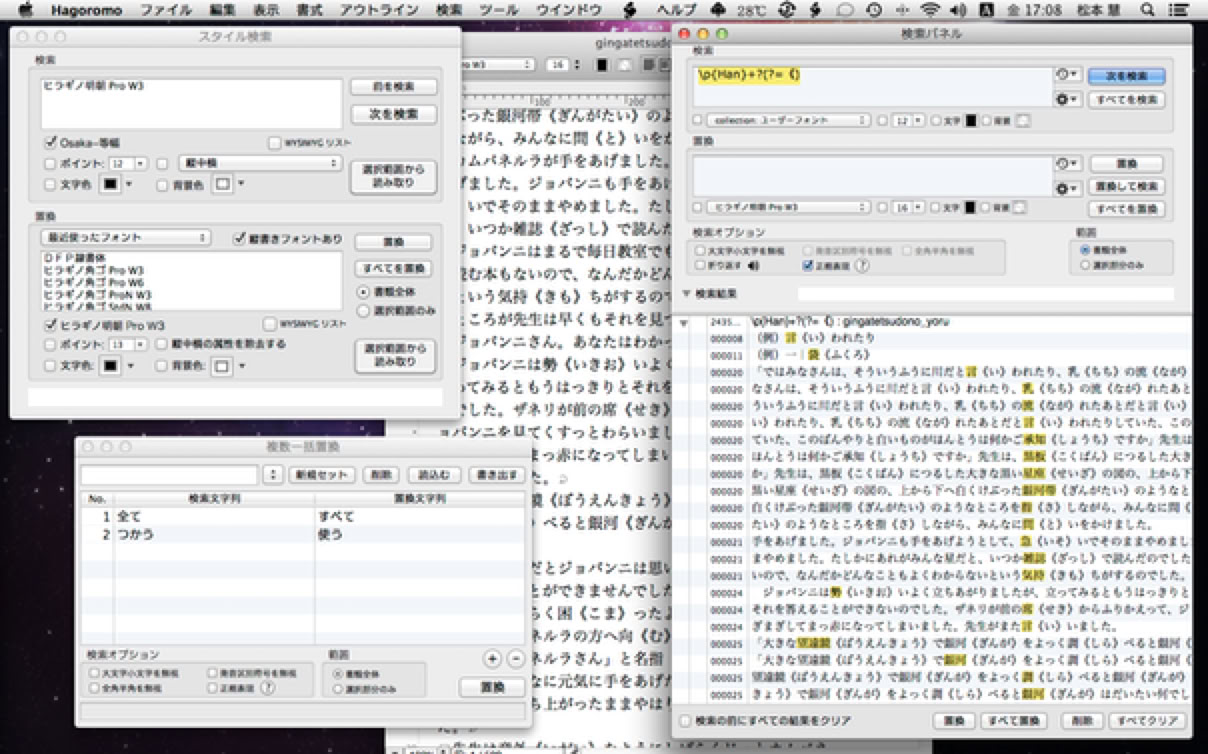The image size is (1208, 754).
Task: Toggle Osaka-等幅 checkbox in スタイル検索
Action: click(x=51, y=142)
